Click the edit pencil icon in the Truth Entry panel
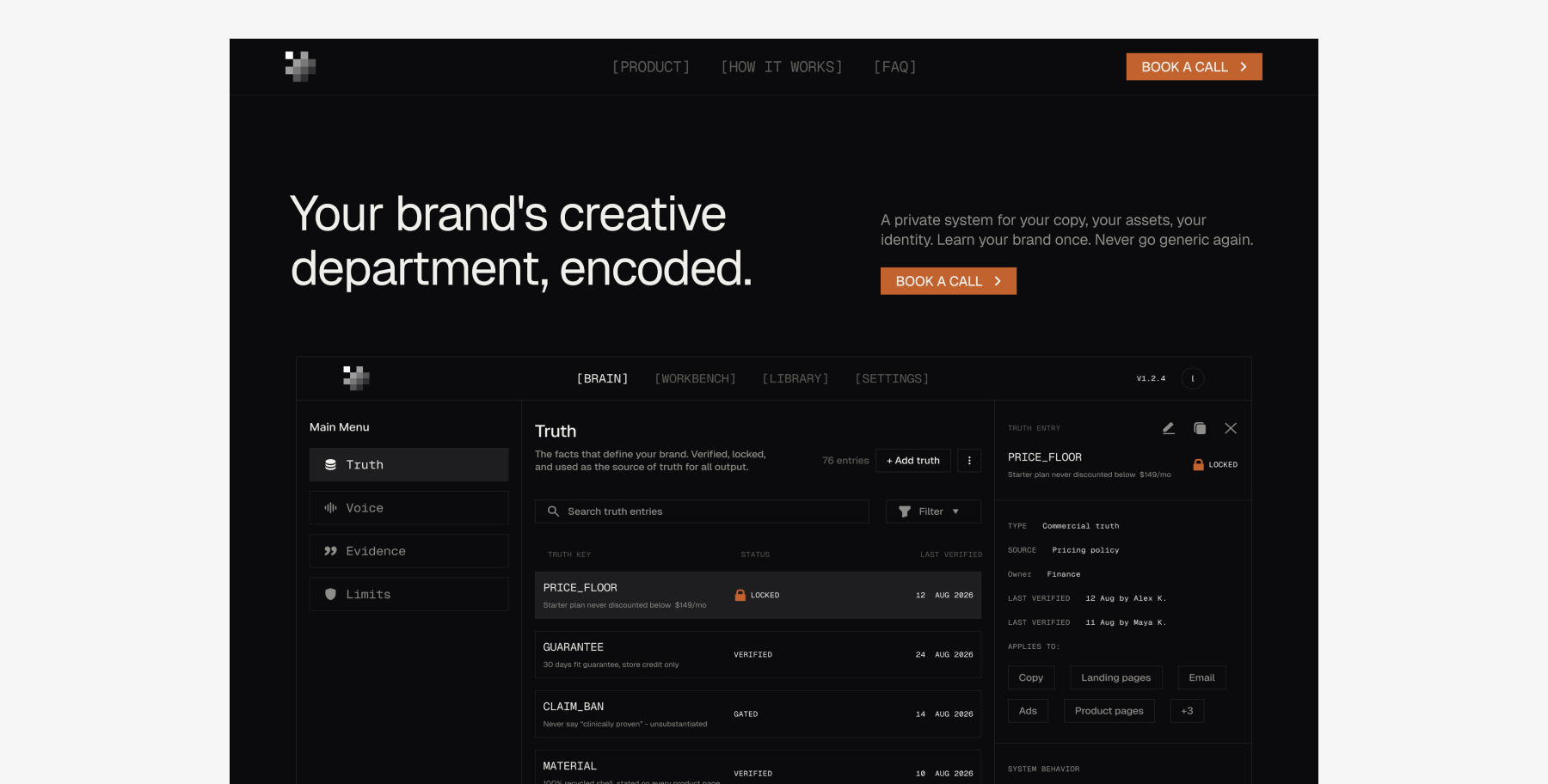This screenshot has height=784, width=1548. (1168, 428)
